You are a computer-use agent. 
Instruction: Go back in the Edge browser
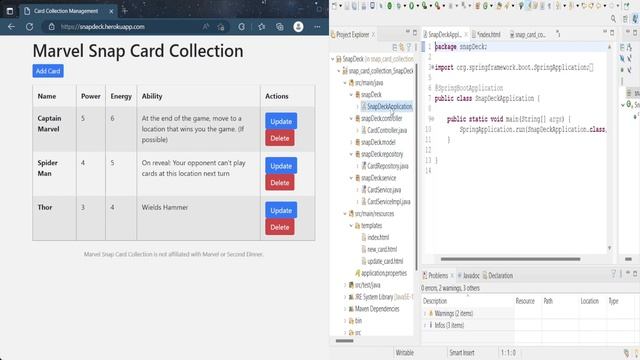coord(11,27)
